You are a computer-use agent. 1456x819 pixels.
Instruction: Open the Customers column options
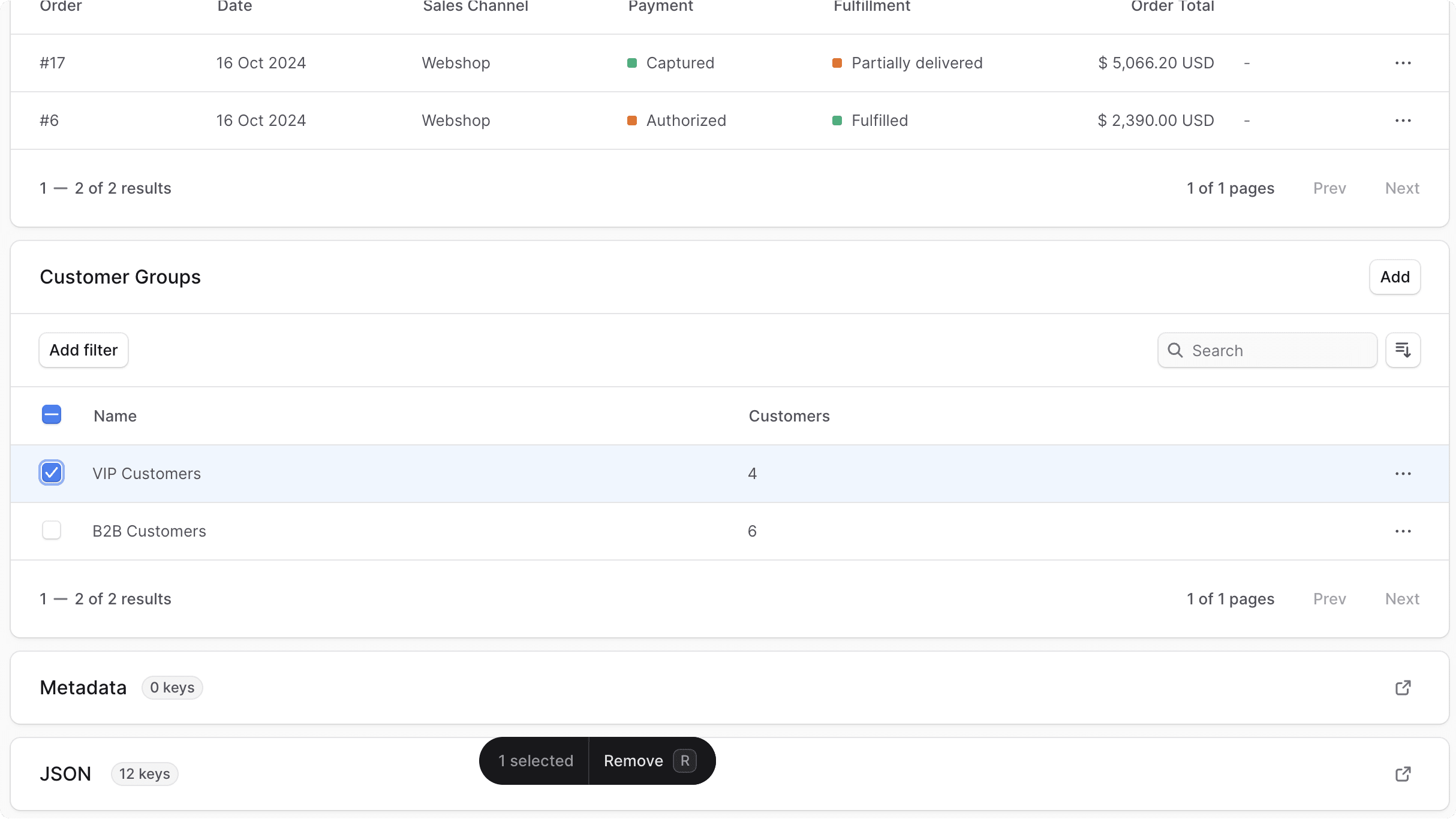coord(789,415)
